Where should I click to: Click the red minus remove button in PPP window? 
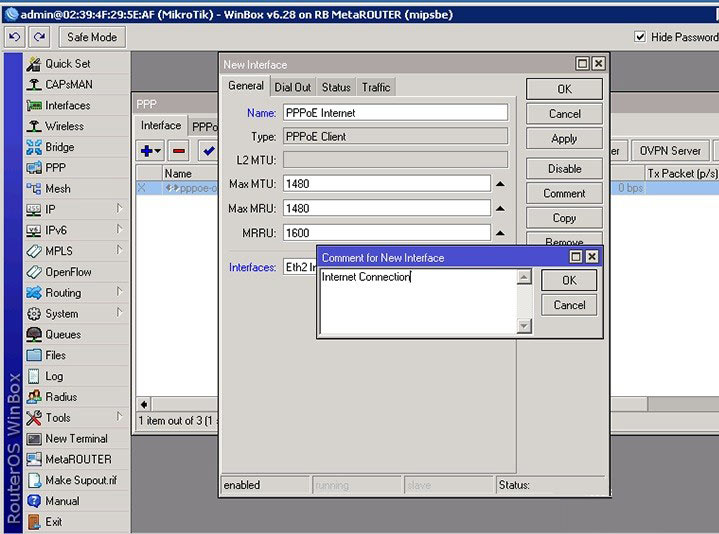[x=179, y=151]
